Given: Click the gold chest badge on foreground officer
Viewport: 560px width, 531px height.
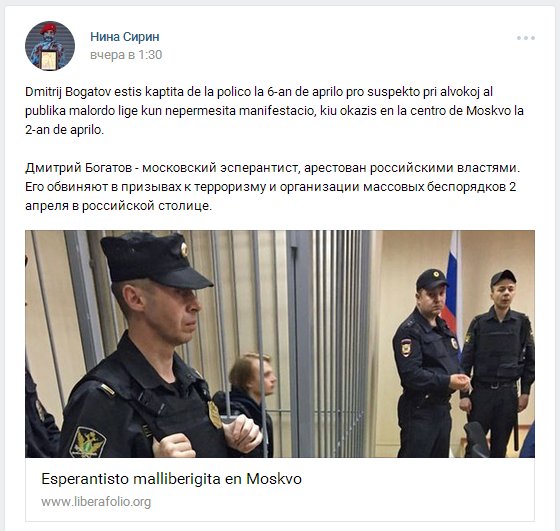Looking at the screenshot, I should 215,414.
